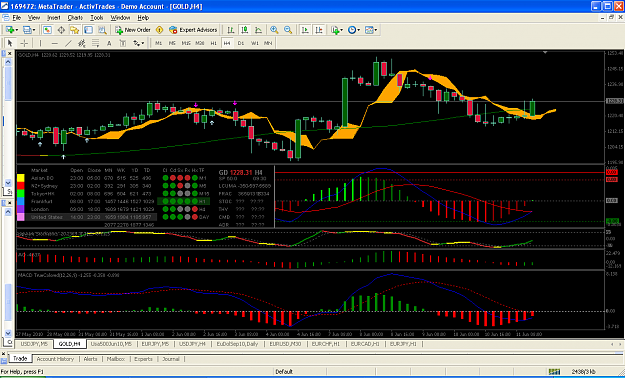This screenshot has height=378, width=625.
Task: Open the Templates icon
Action: pyautogui.click(x=369, y=30)
